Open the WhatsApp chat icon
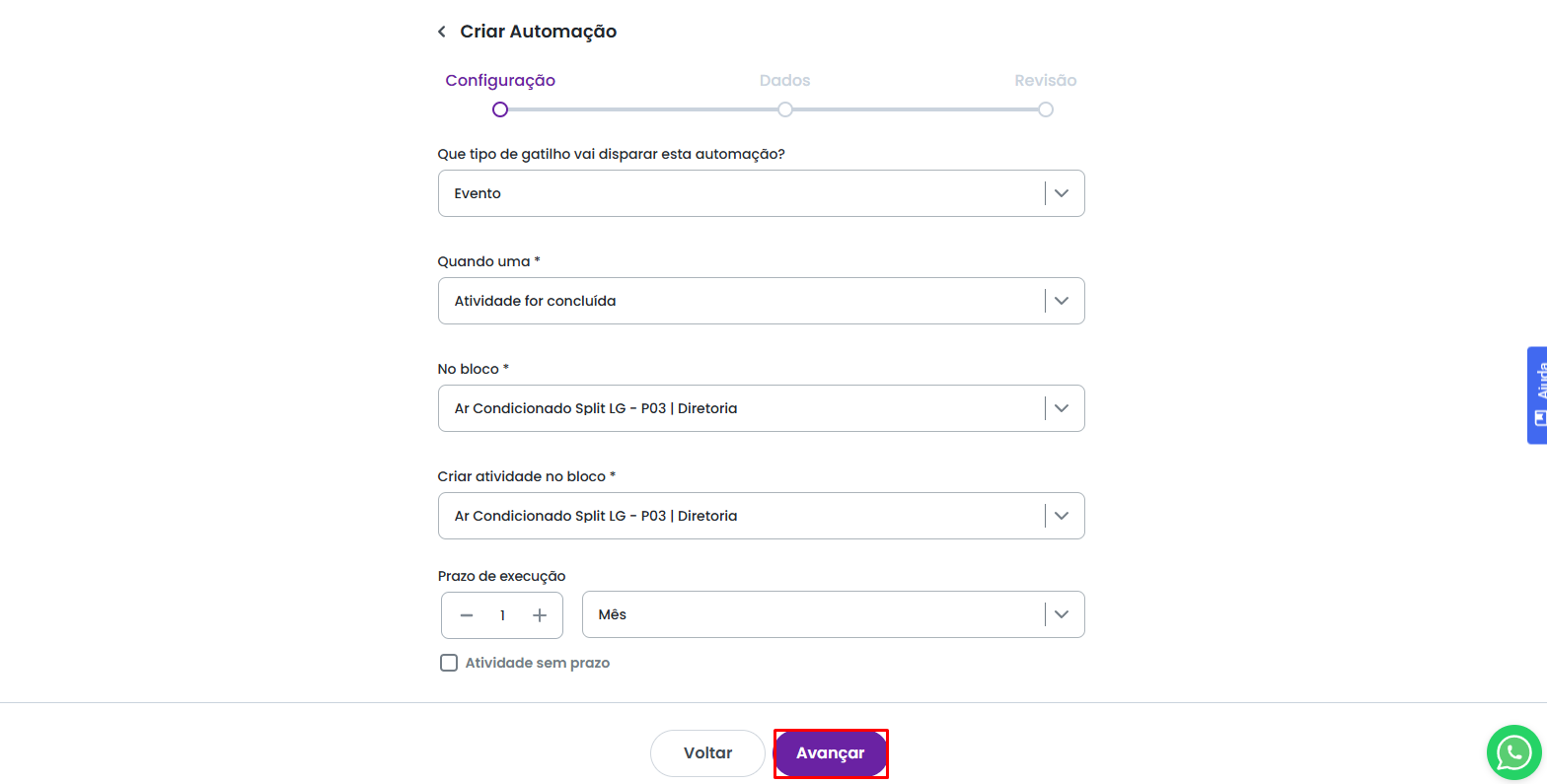This screenshot has height=784, width=1547. pyautogui.click(x=1513, y=752)
